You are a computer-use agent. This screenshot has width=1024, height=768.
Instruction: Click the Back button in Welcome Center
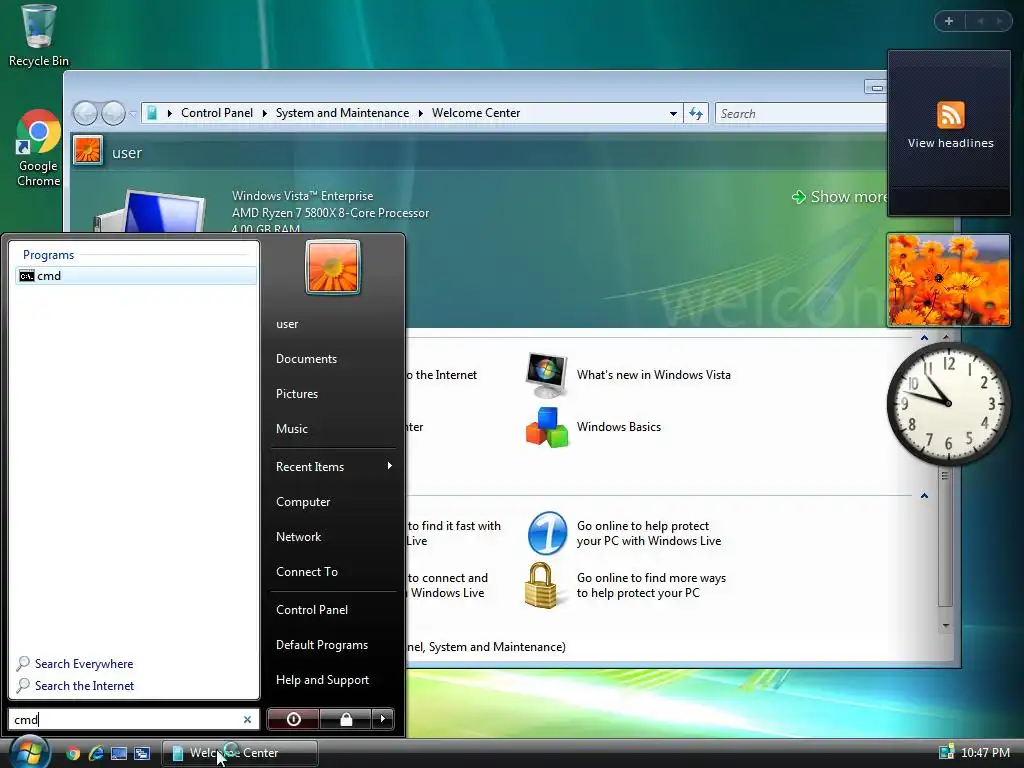click(x=85, y=114)
